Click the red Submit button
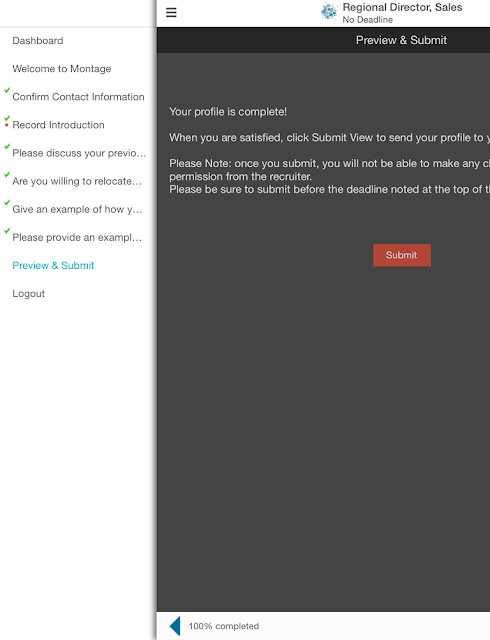490x640 pixels. [402, 255]
